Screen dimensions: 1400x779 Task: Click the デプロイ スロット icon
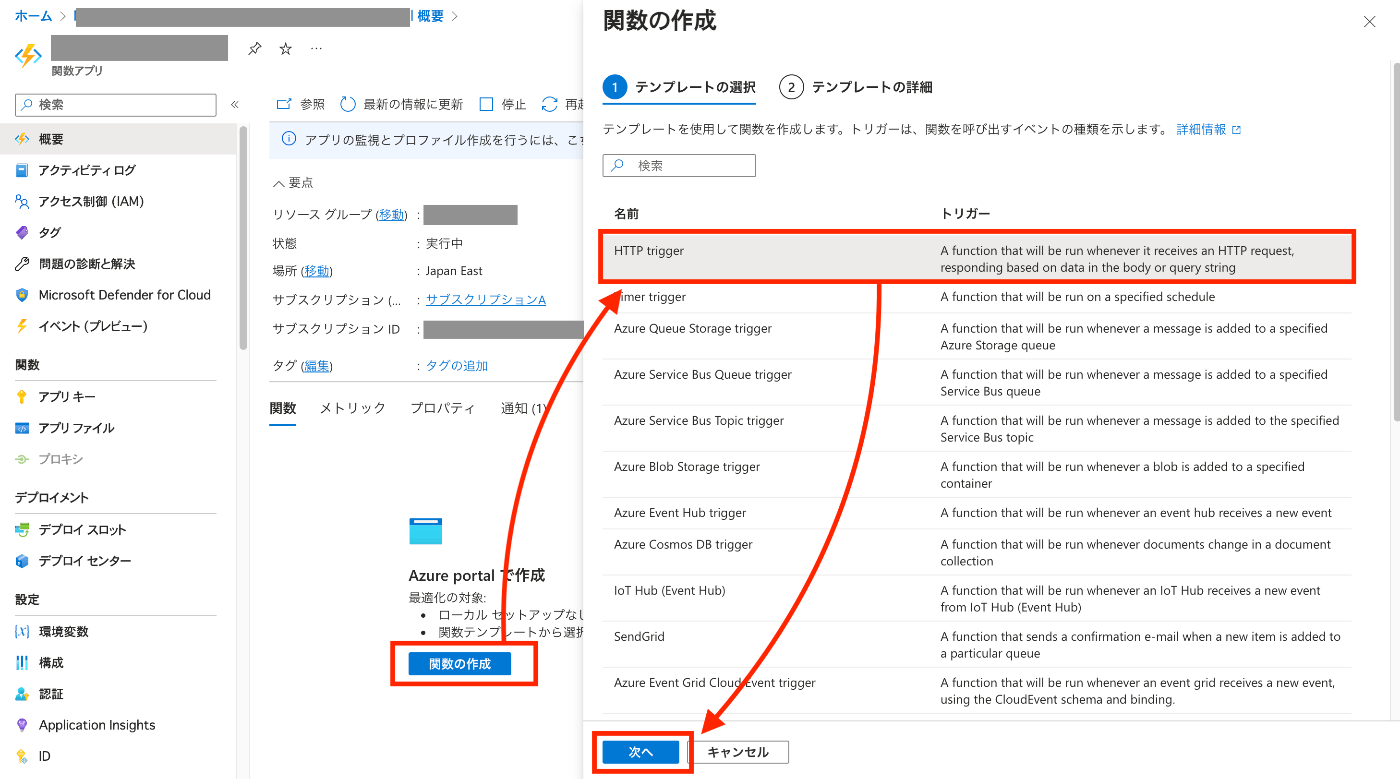coord(22,530)
